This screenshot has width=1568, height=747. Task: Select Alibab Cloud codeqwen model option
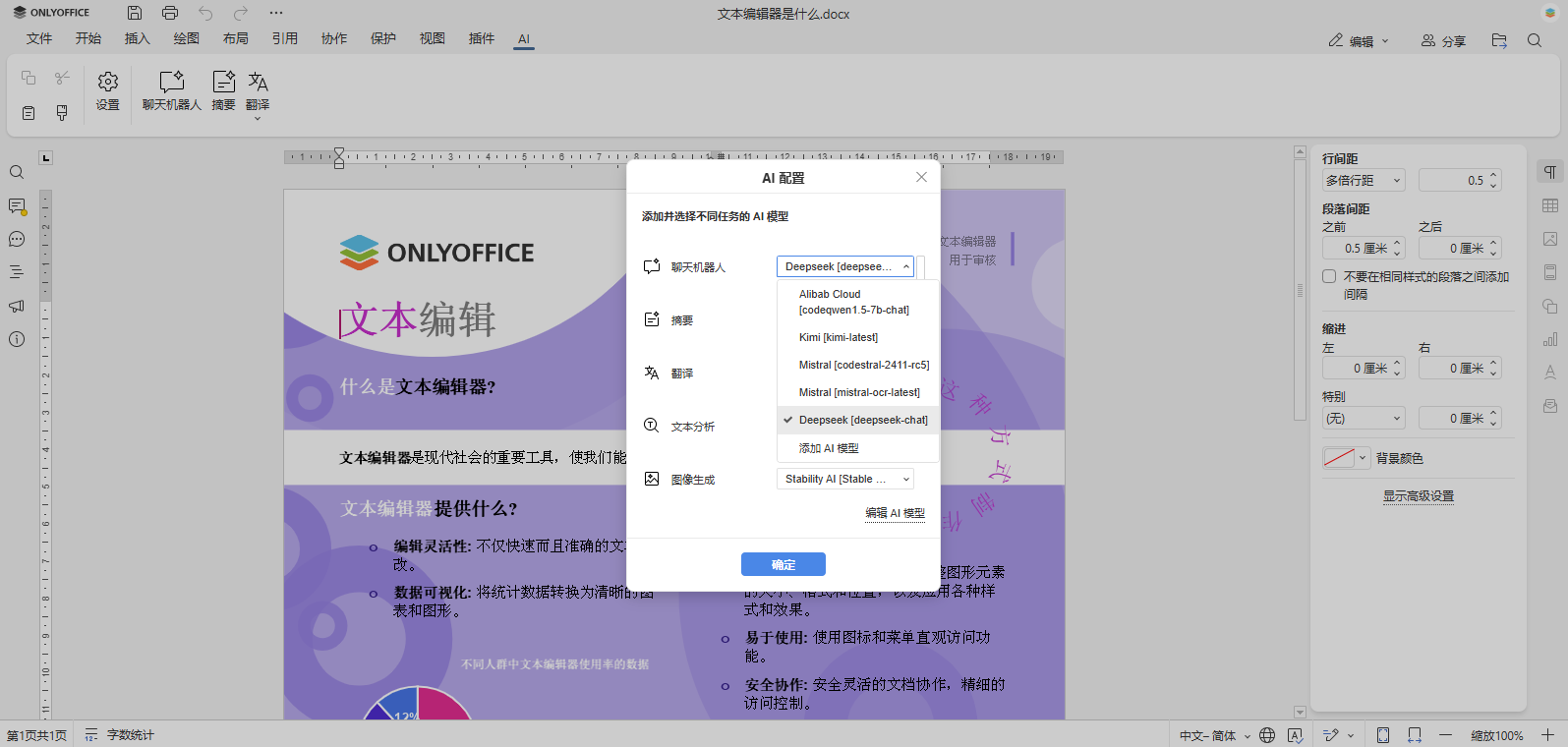(x=858, y=302)
